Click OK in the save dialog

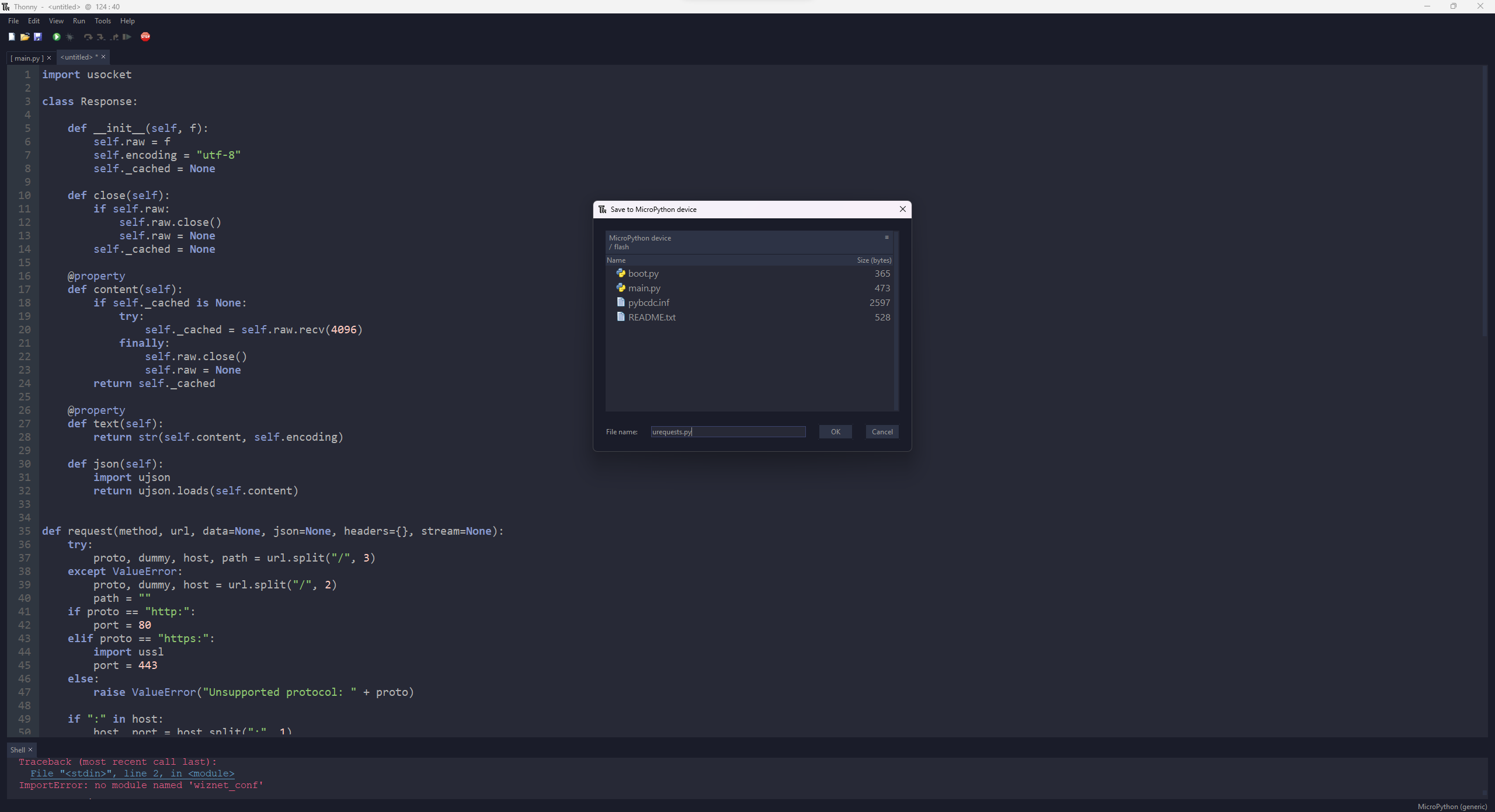[x=835, y=432]
